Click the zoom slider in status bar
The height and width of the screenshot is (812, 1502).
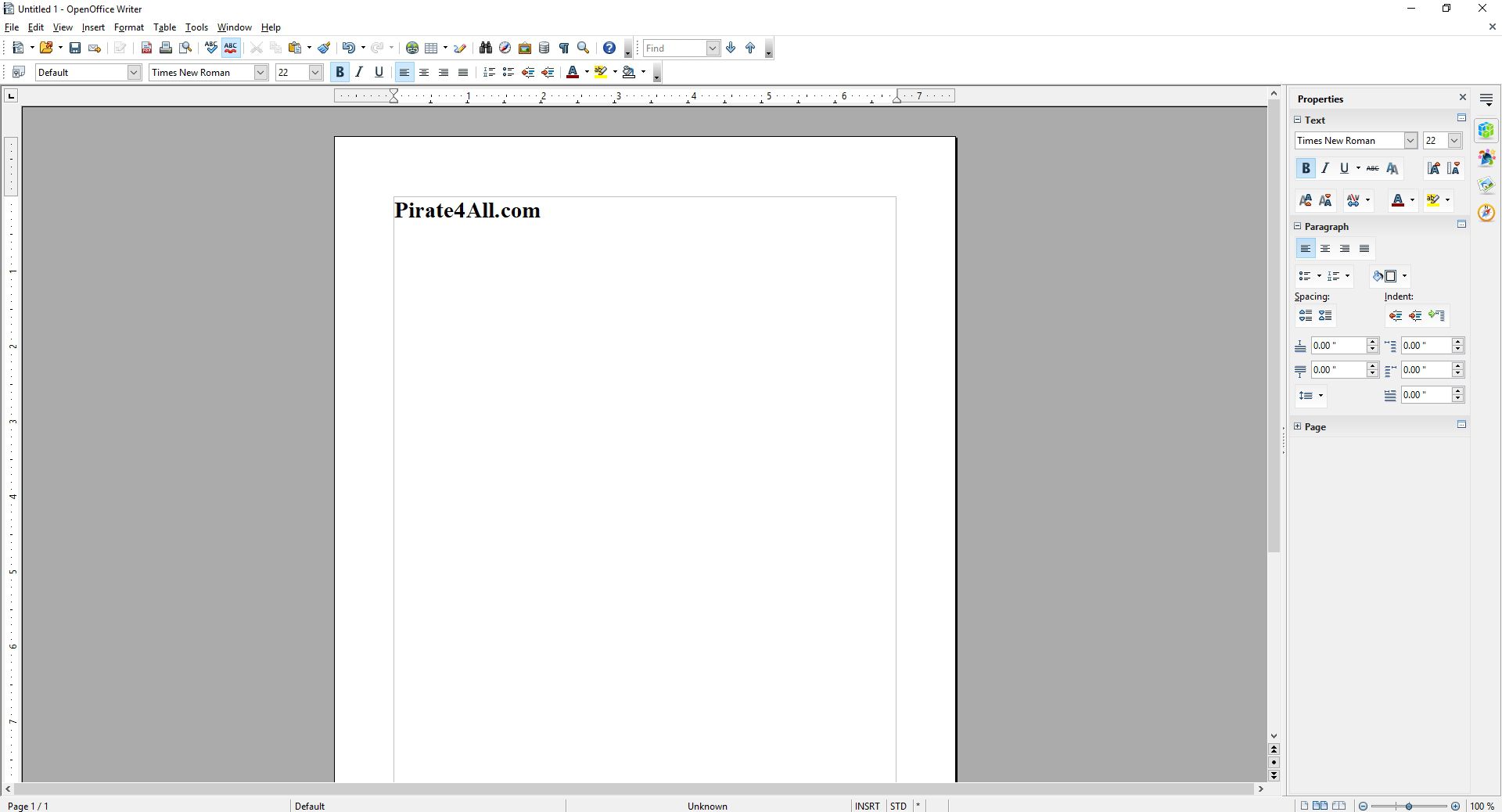(x=1409, y=806)
